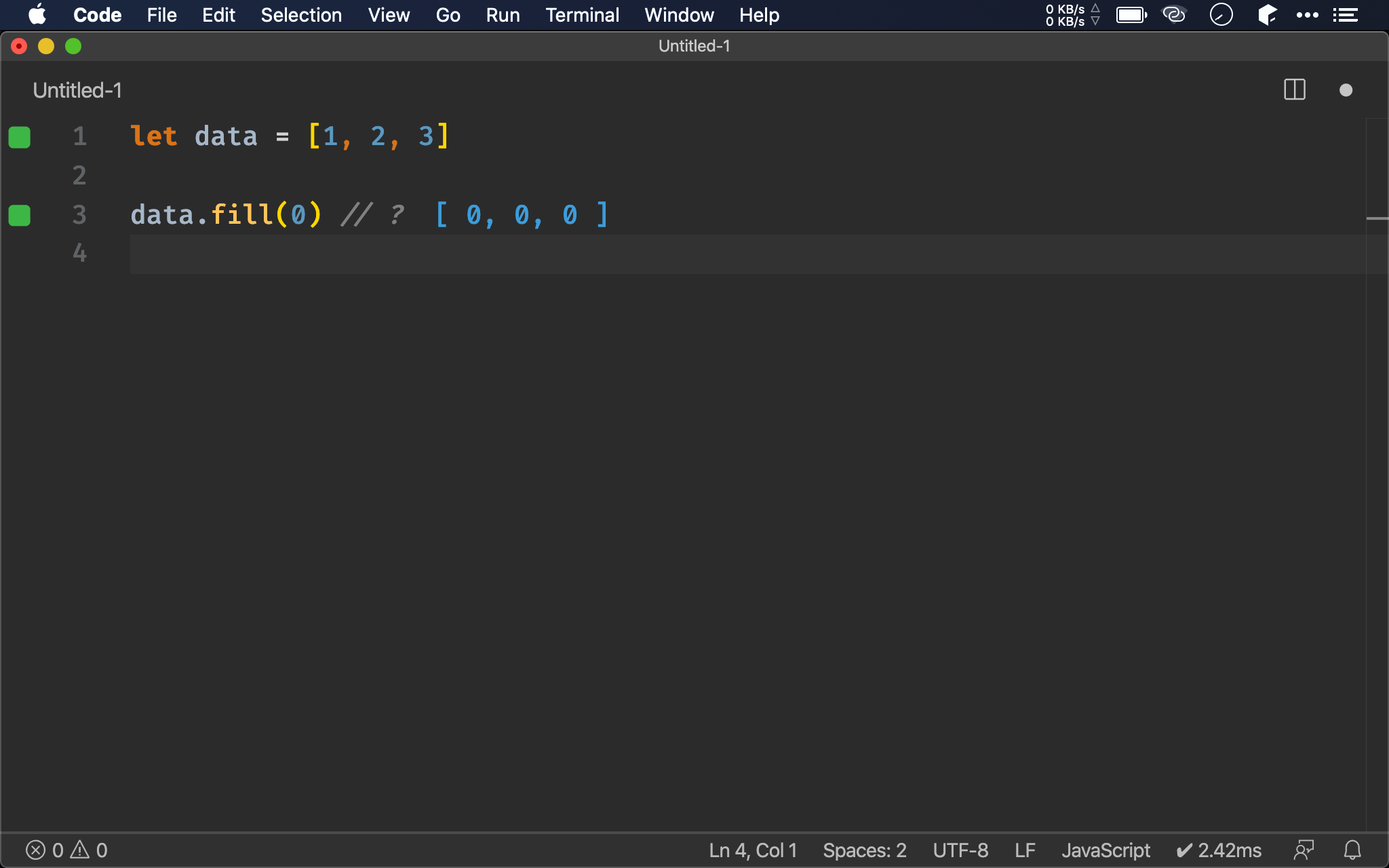Click the split editor icon
The image size is (1389, 868).
(1295, 89)
